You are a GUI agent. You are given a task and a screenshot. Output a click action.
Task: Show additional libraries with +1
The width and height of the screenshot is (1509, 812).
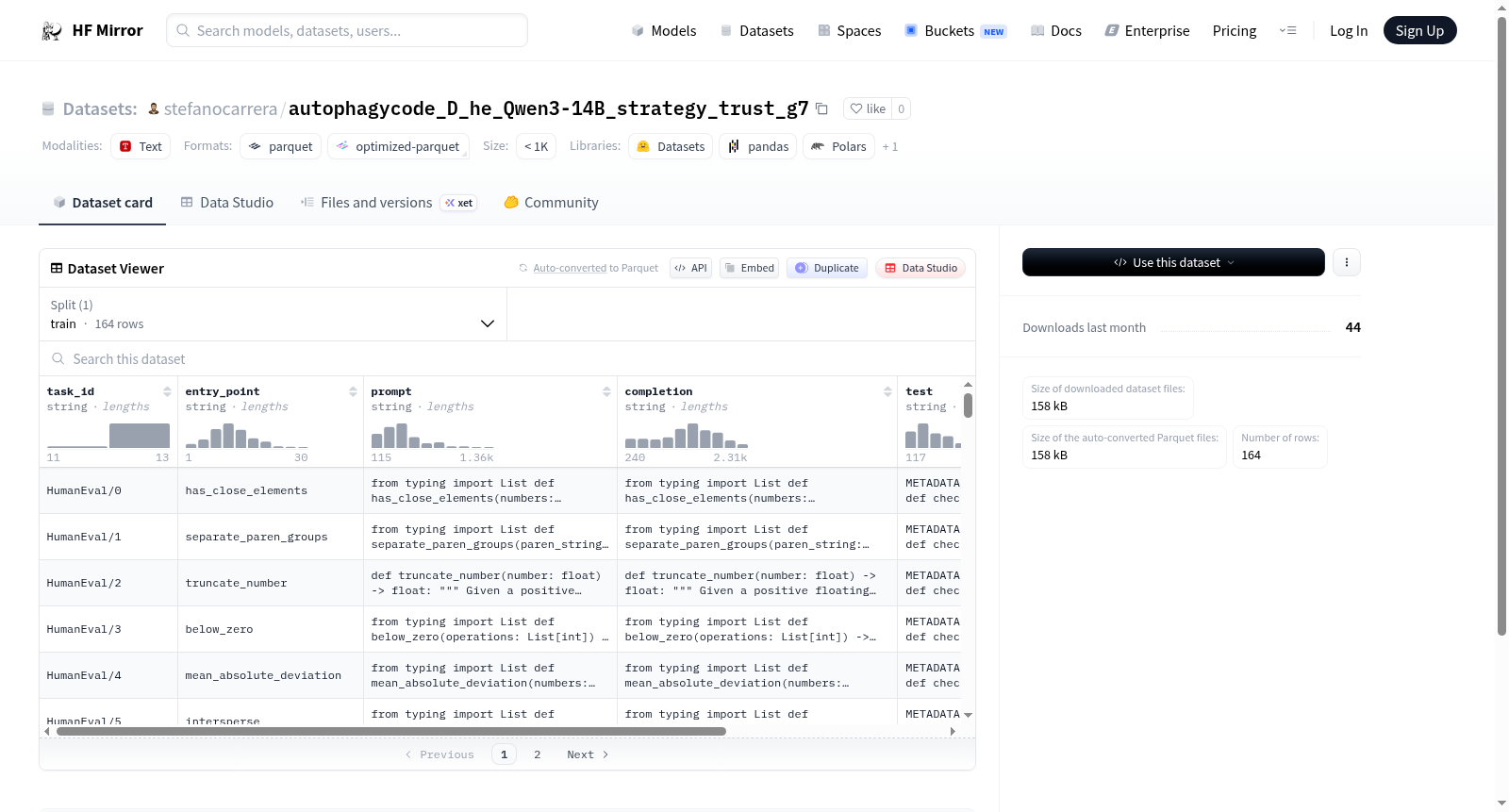click(890, 147)
